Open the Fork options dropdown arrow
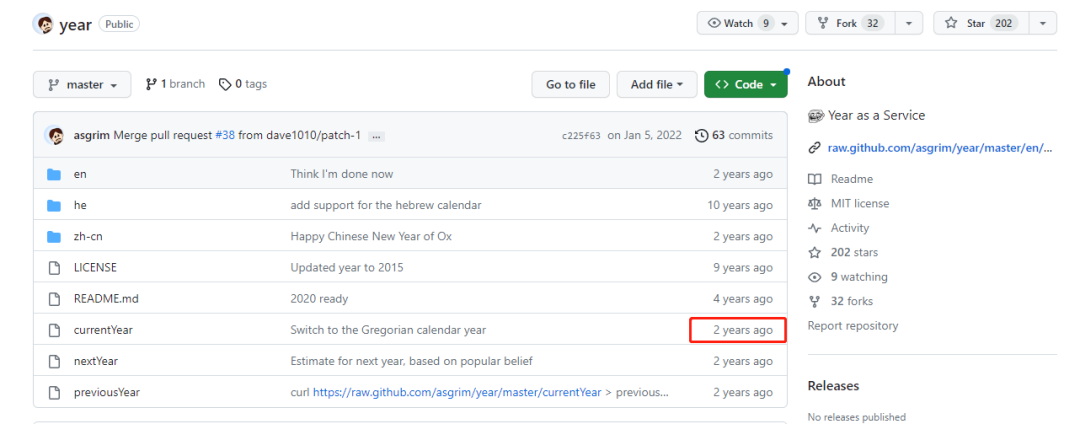The width and height of the screenshot is (1080, 424). click(909, 23)
